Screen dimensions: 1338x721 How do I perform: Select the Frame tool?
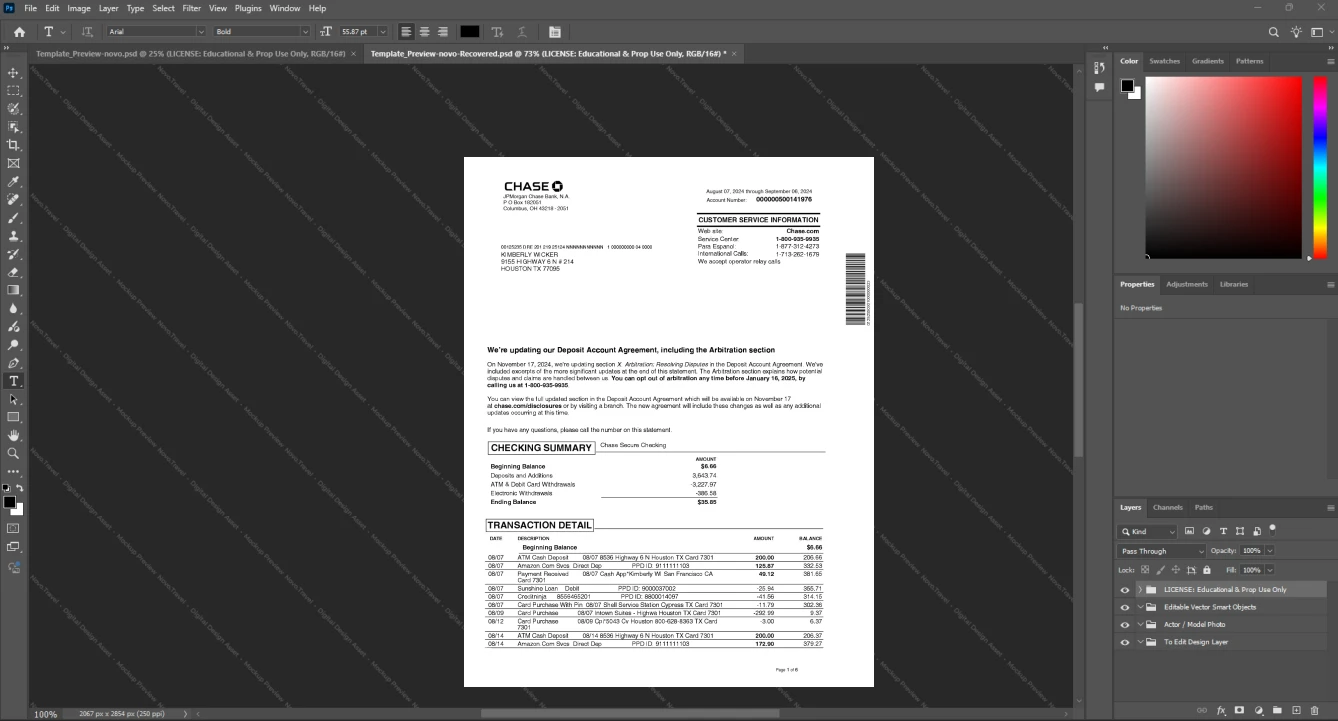point(14,163)
